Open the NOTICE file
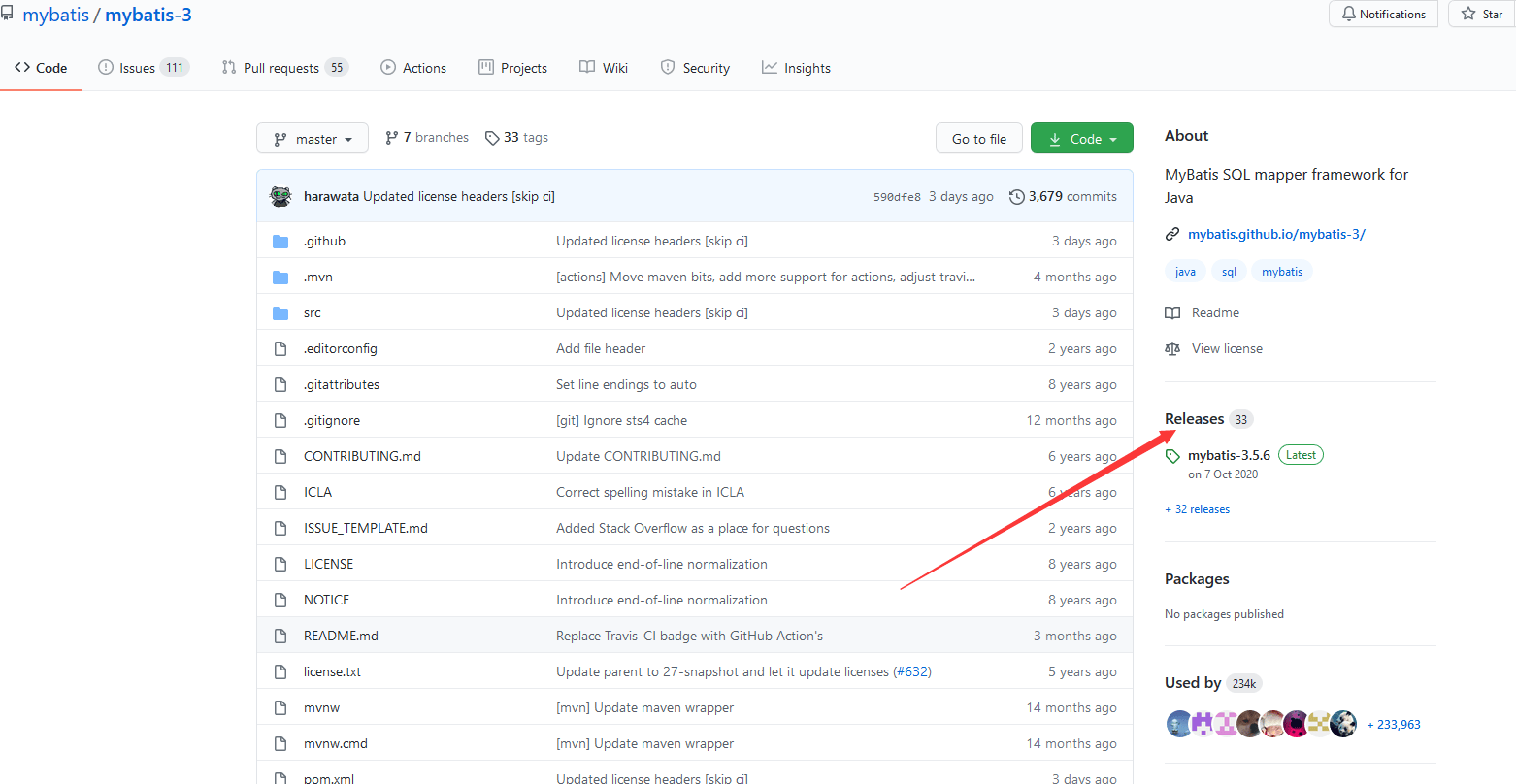 tap(326, 601)
